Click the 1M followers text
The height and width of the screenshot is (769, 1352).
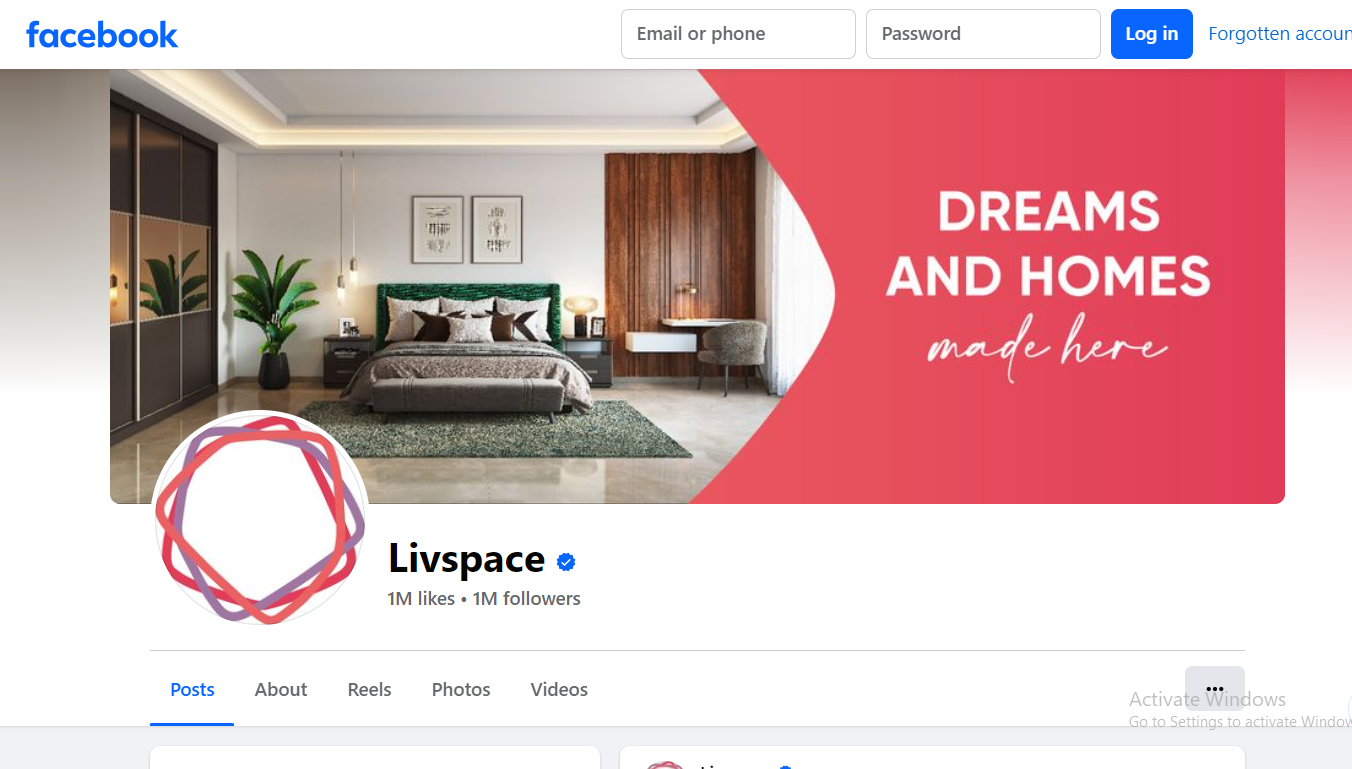[x=526, y=599]
